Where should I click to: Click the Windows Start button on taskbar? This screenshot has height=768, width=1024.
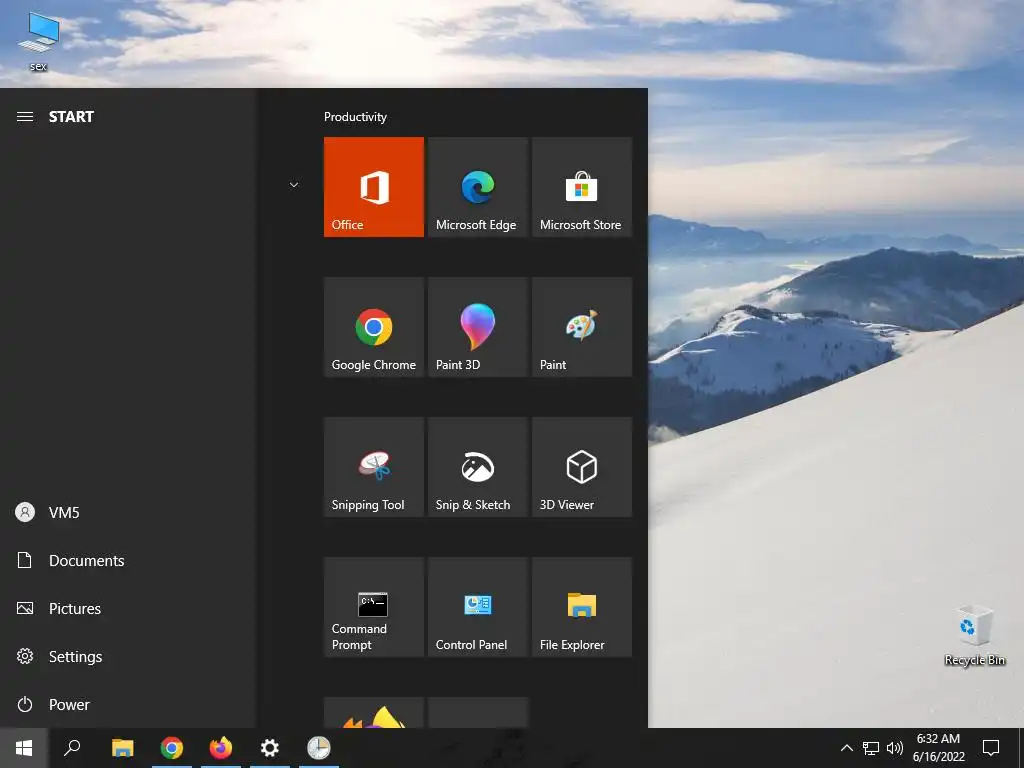point(24,748)
